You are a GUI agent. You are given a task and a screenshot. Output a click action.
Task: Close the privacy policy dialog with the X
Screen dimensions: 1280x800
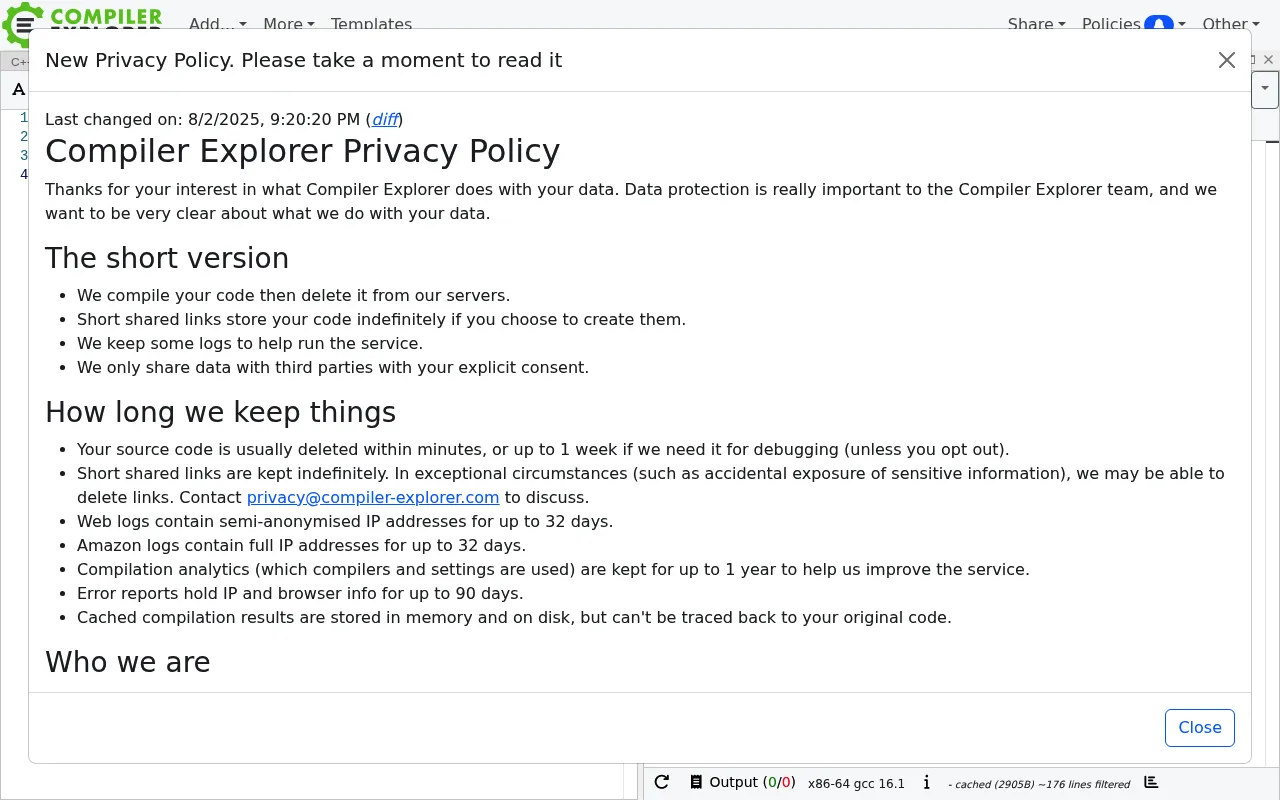[x=1227, y=60]
